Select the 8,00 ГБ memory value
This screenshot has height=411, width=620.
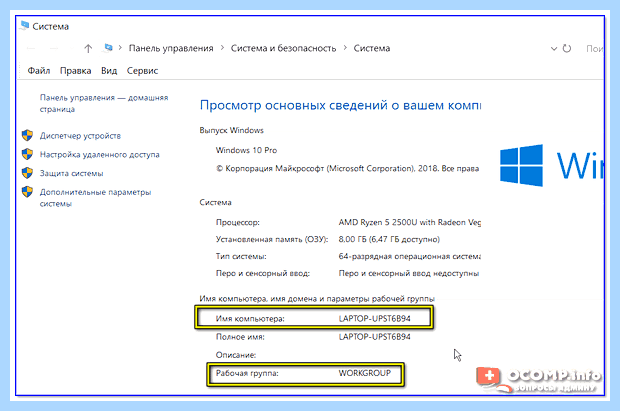point(389,239)
